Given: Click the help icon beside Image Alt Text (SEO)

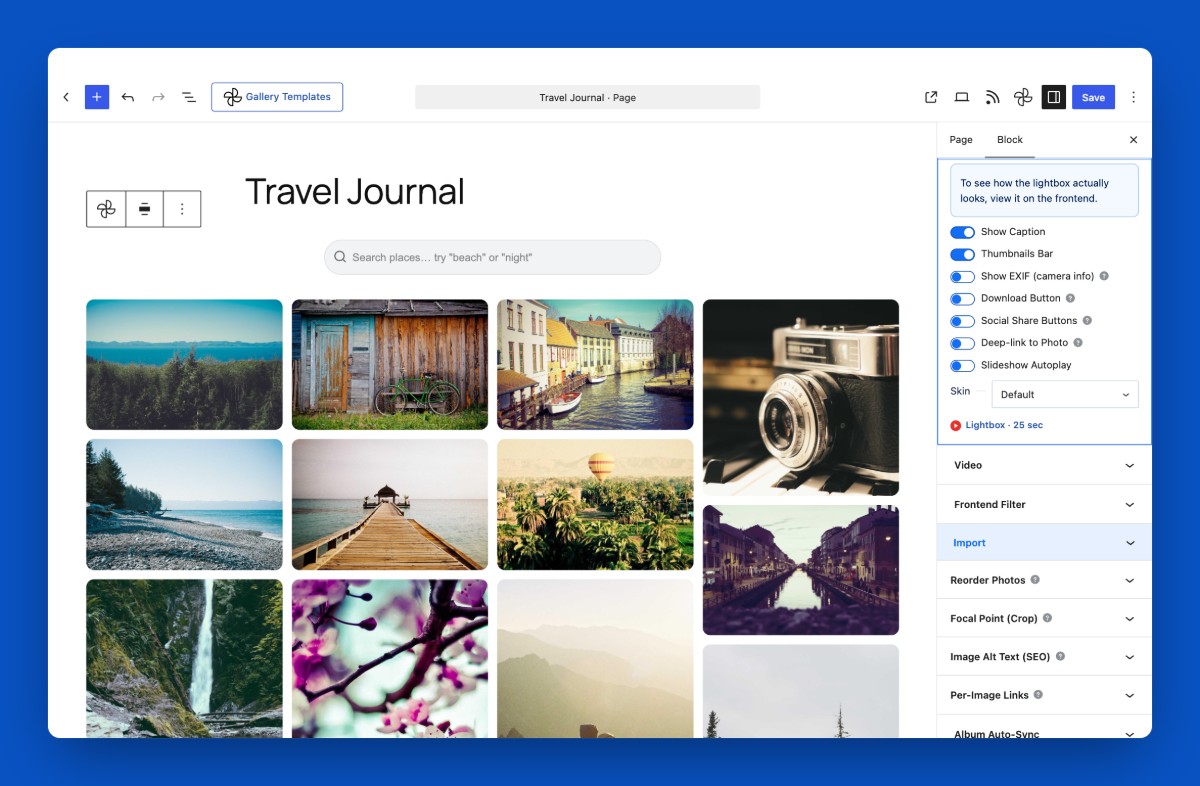Looking at the screenshot, I should tap(1060, 656).
